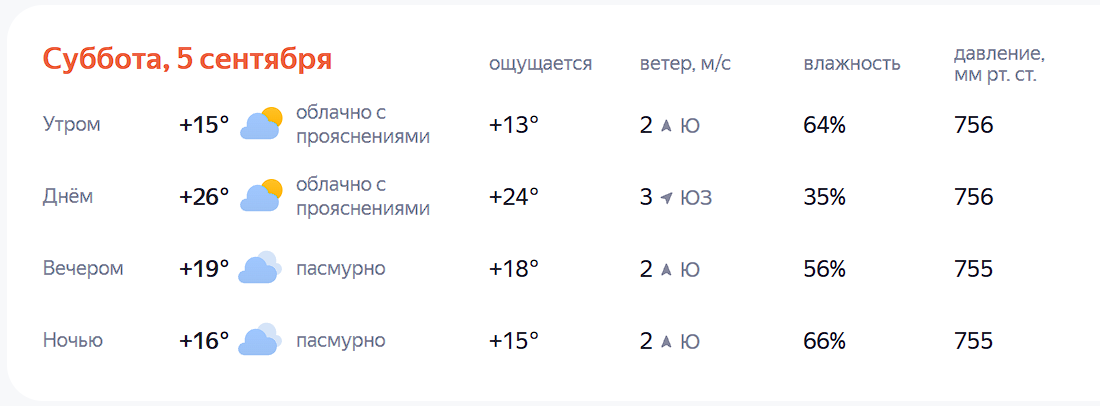Click the Суббота, 5 сентября heading
1100x406 pixels.
pyautogui.click(x=187, y=60)
